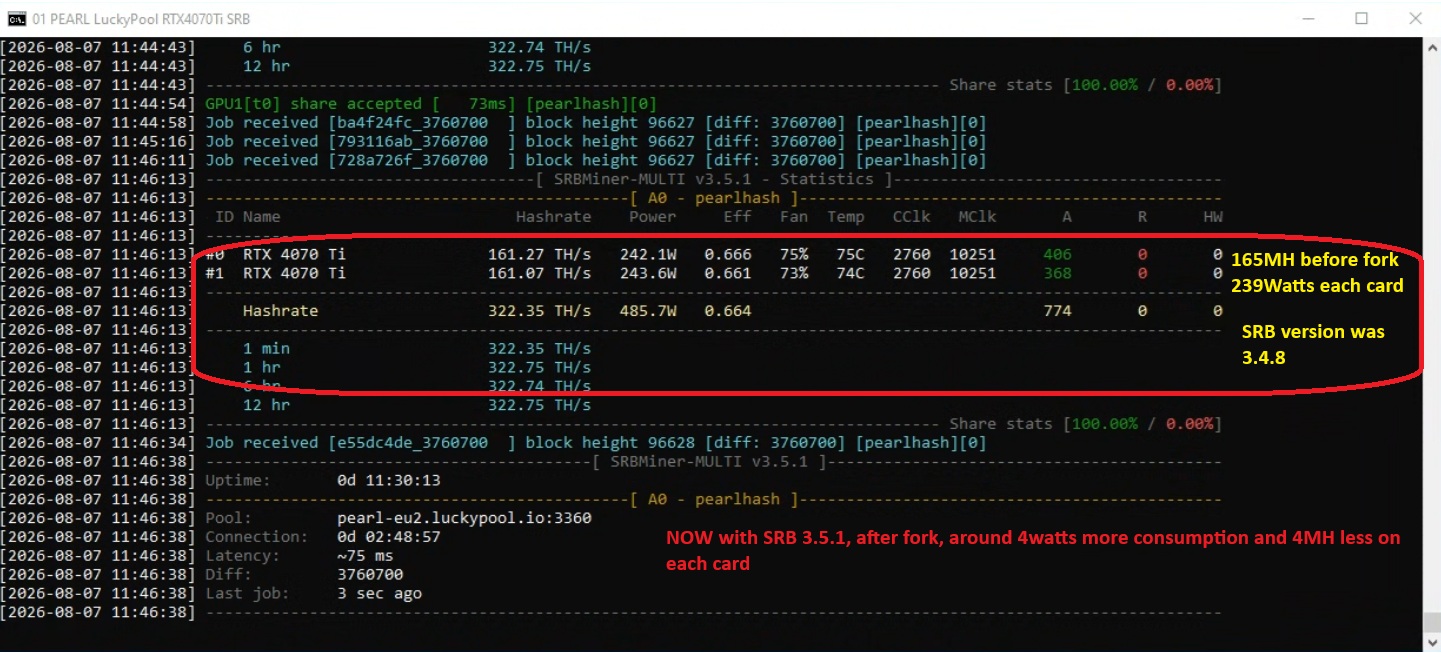Screen dimensions: 1441x653
Task: Click the 'Eff' column header
Action: [737, 217]
